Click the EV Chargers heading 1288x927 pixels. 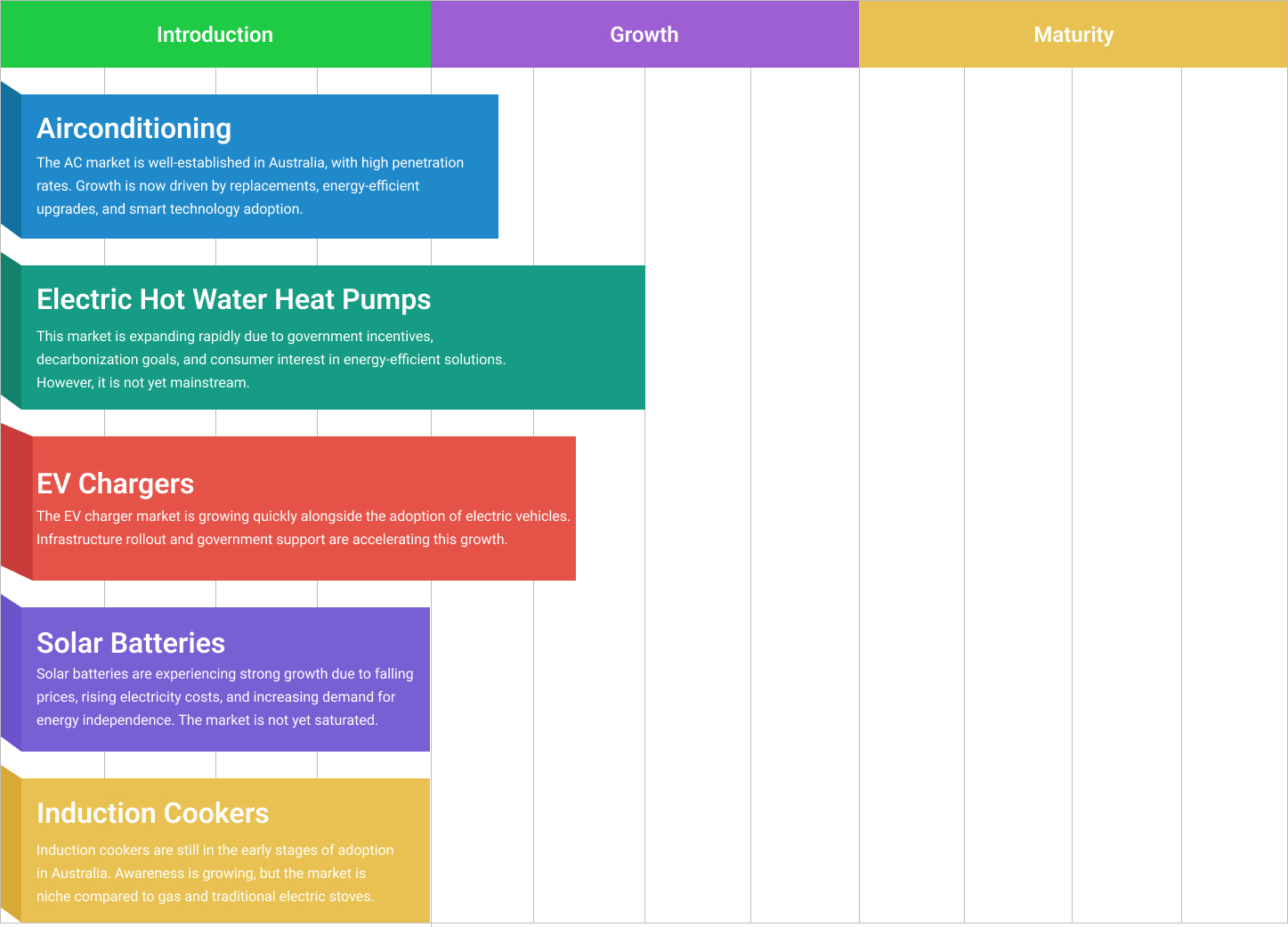coord(115,484)
